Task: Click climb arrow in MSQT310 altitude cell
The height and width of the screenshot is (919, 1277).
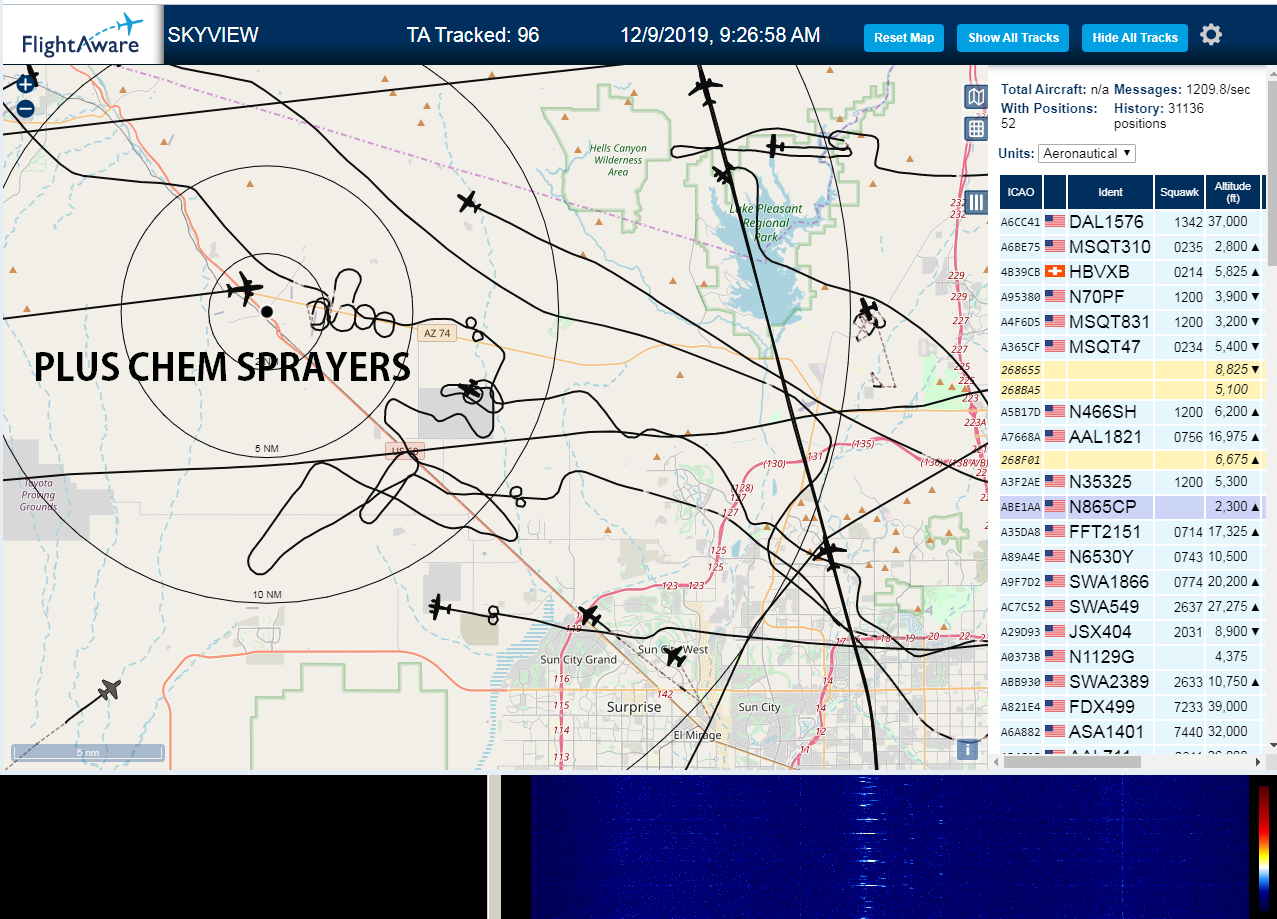Action: (x=1255, y=246)
